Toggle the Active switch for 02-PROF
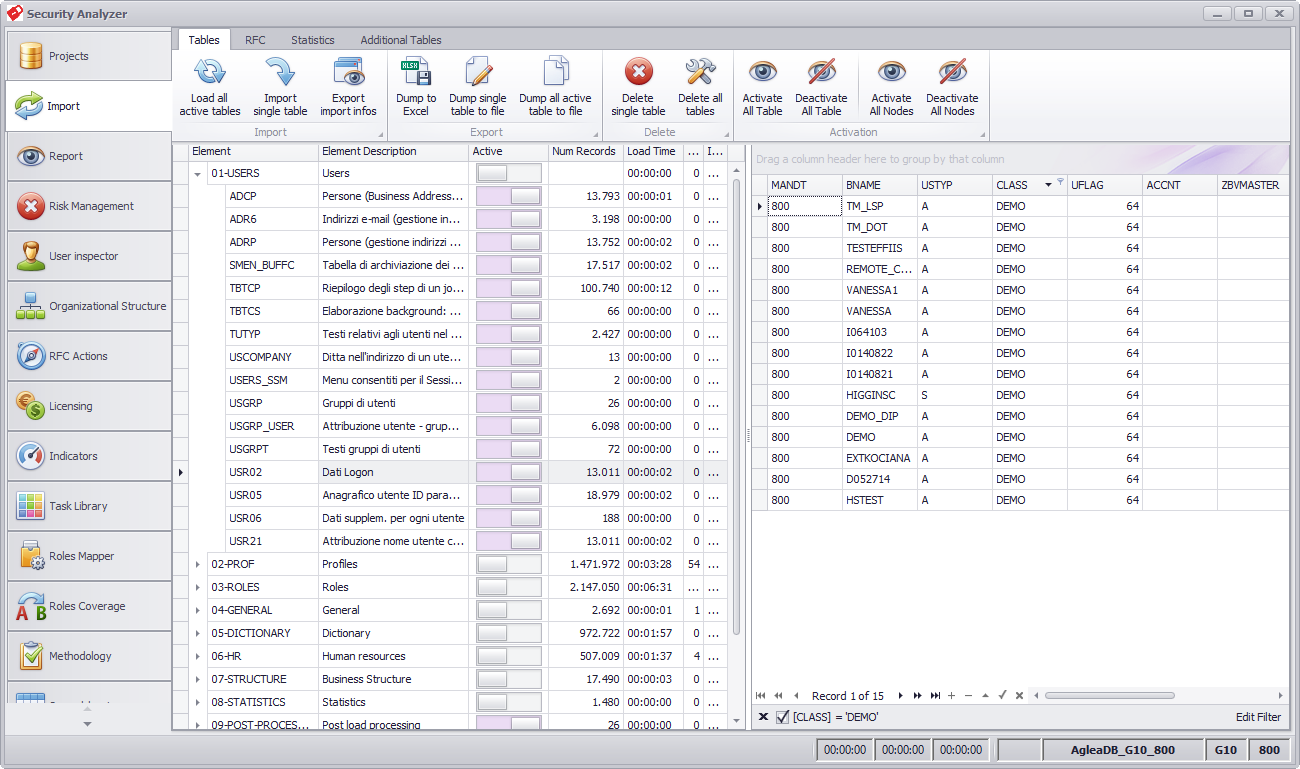The width and height of the screenshot is (1300, 769). (509, 564)
